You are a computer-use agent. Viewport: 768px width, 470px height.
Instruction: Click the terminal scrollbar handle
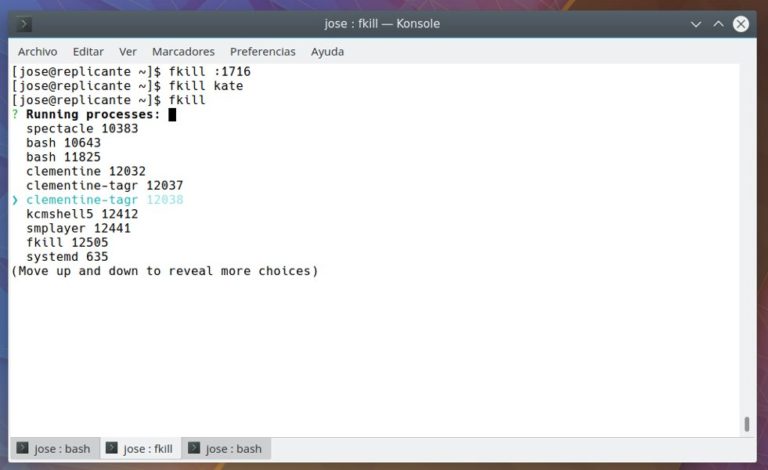[746, 424]
